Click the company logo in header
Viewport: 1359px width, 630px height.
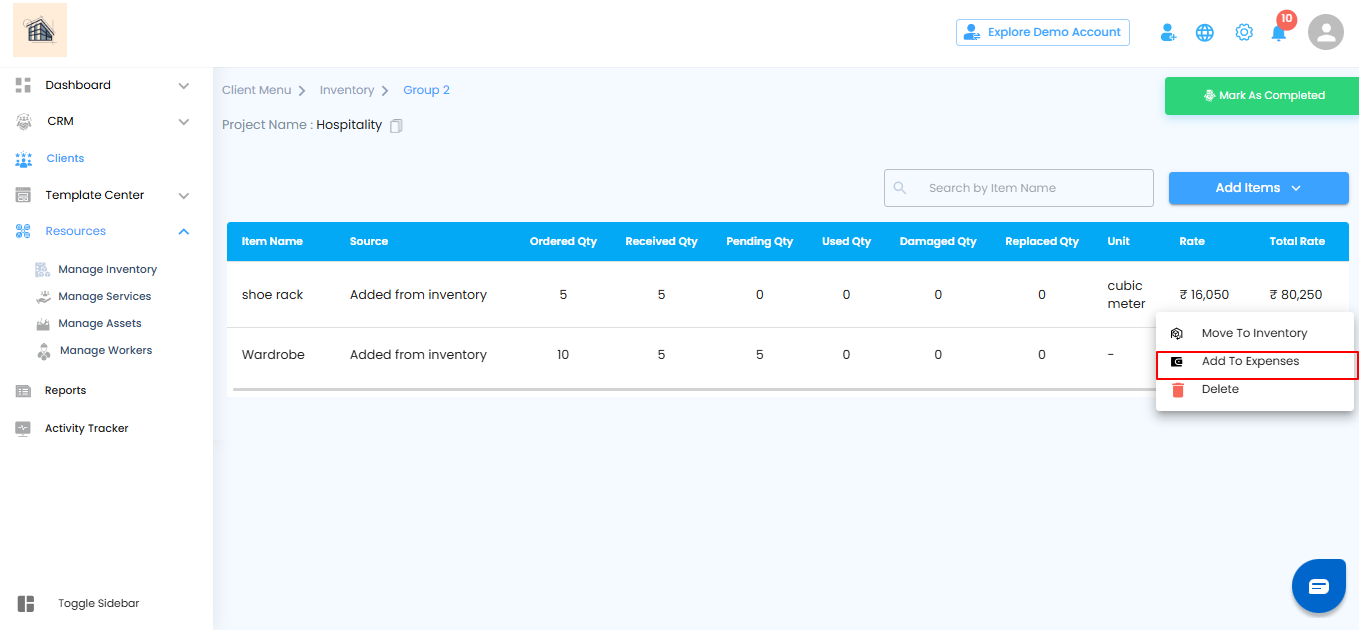click(x=40, y=30)
